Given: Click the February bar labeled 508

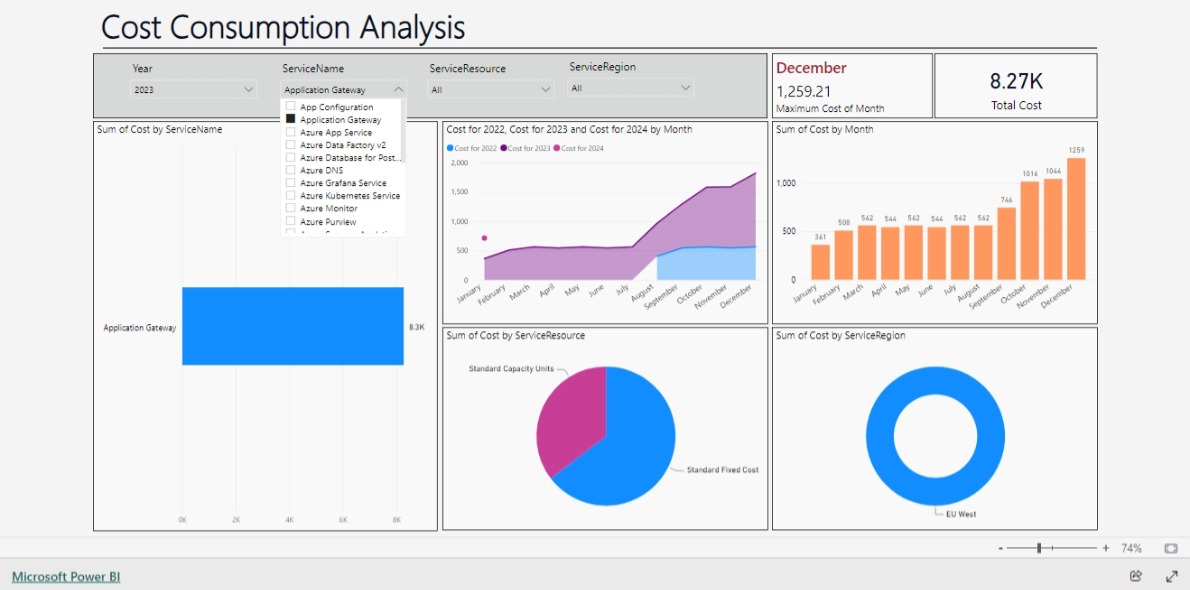Looking at the screenshot, I should coord(843,255).
